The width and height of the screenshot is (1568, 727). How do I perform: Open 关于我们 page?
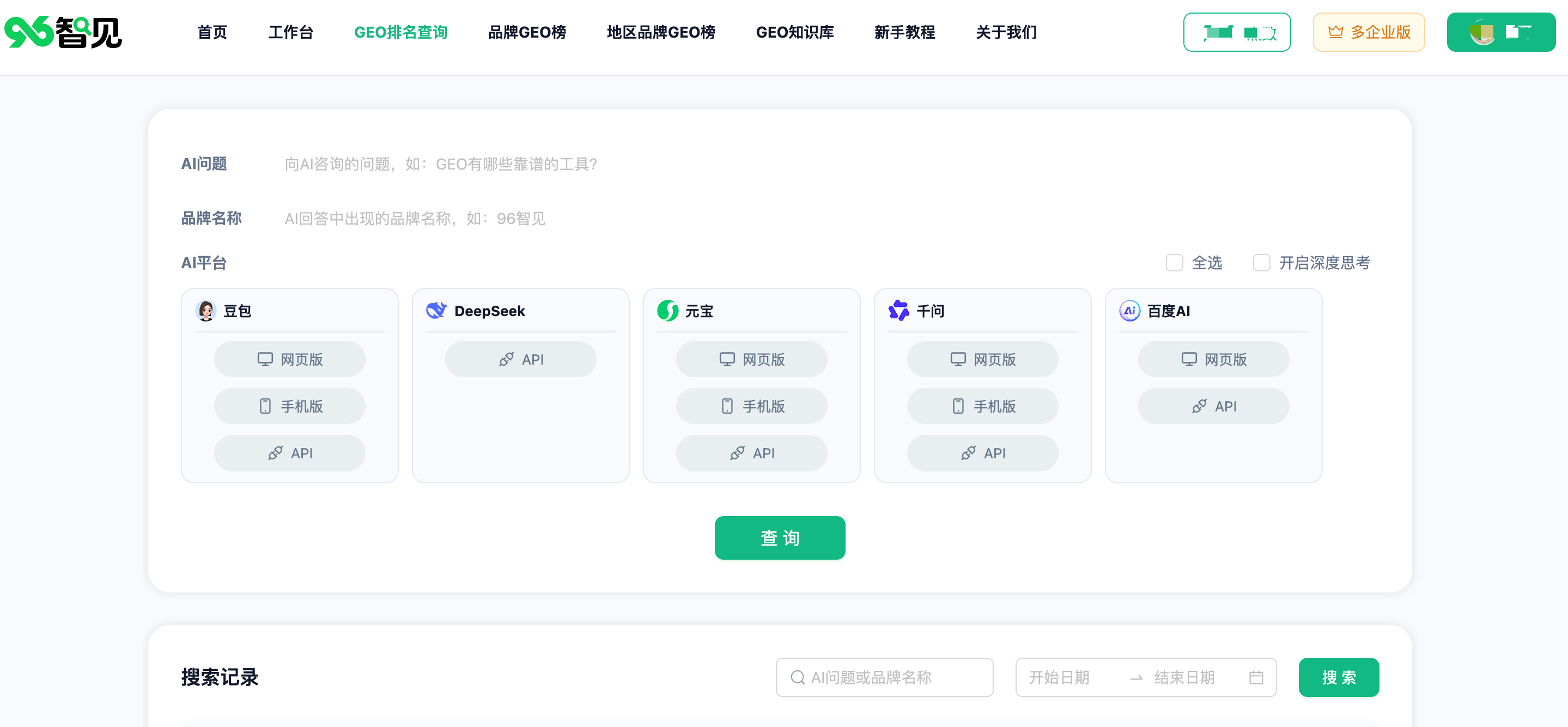(x=1006, y=32)
